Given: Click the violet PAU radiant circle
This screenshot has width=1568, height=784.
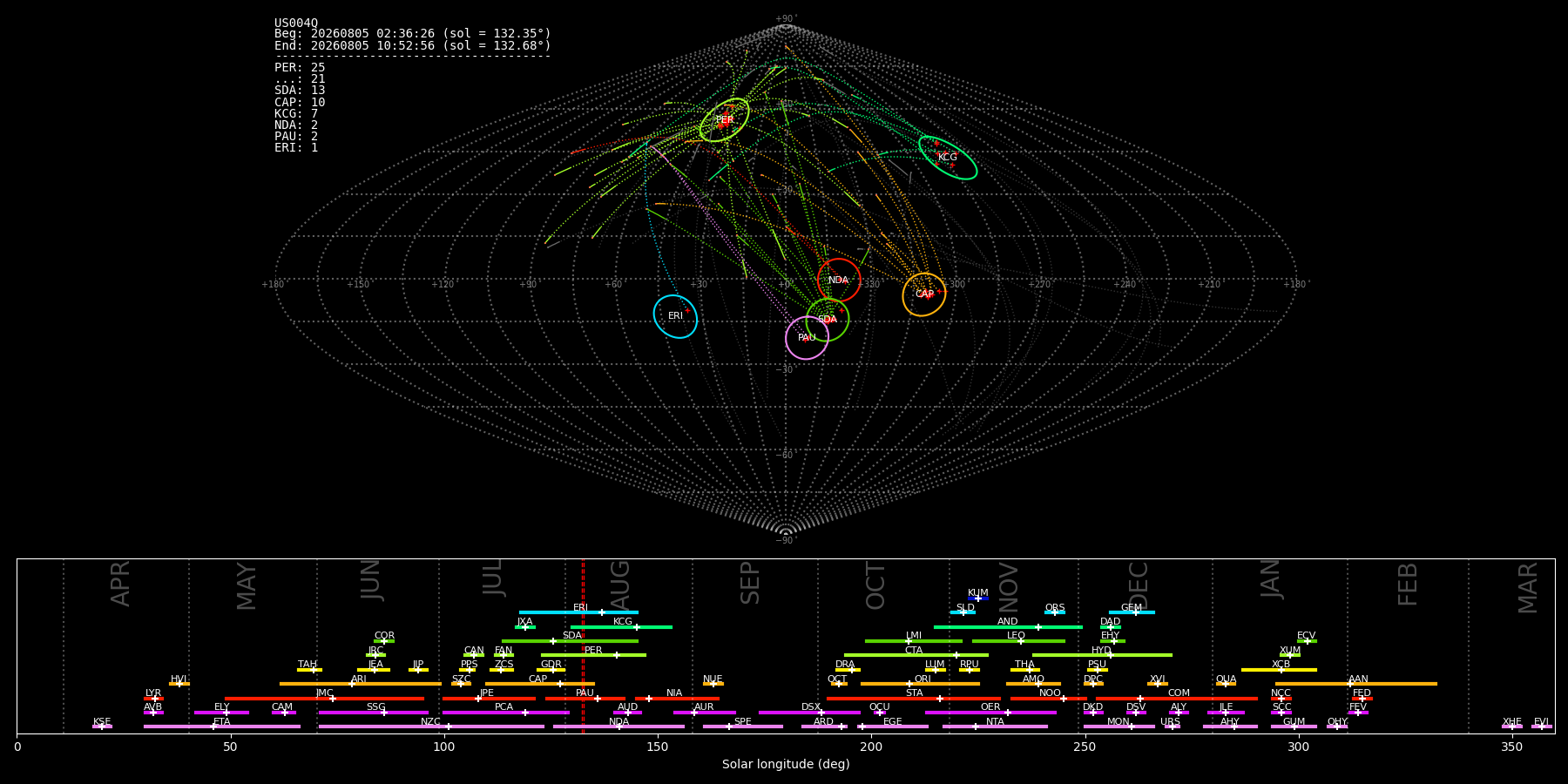Looking at the screenshot, I should (807, 338).
